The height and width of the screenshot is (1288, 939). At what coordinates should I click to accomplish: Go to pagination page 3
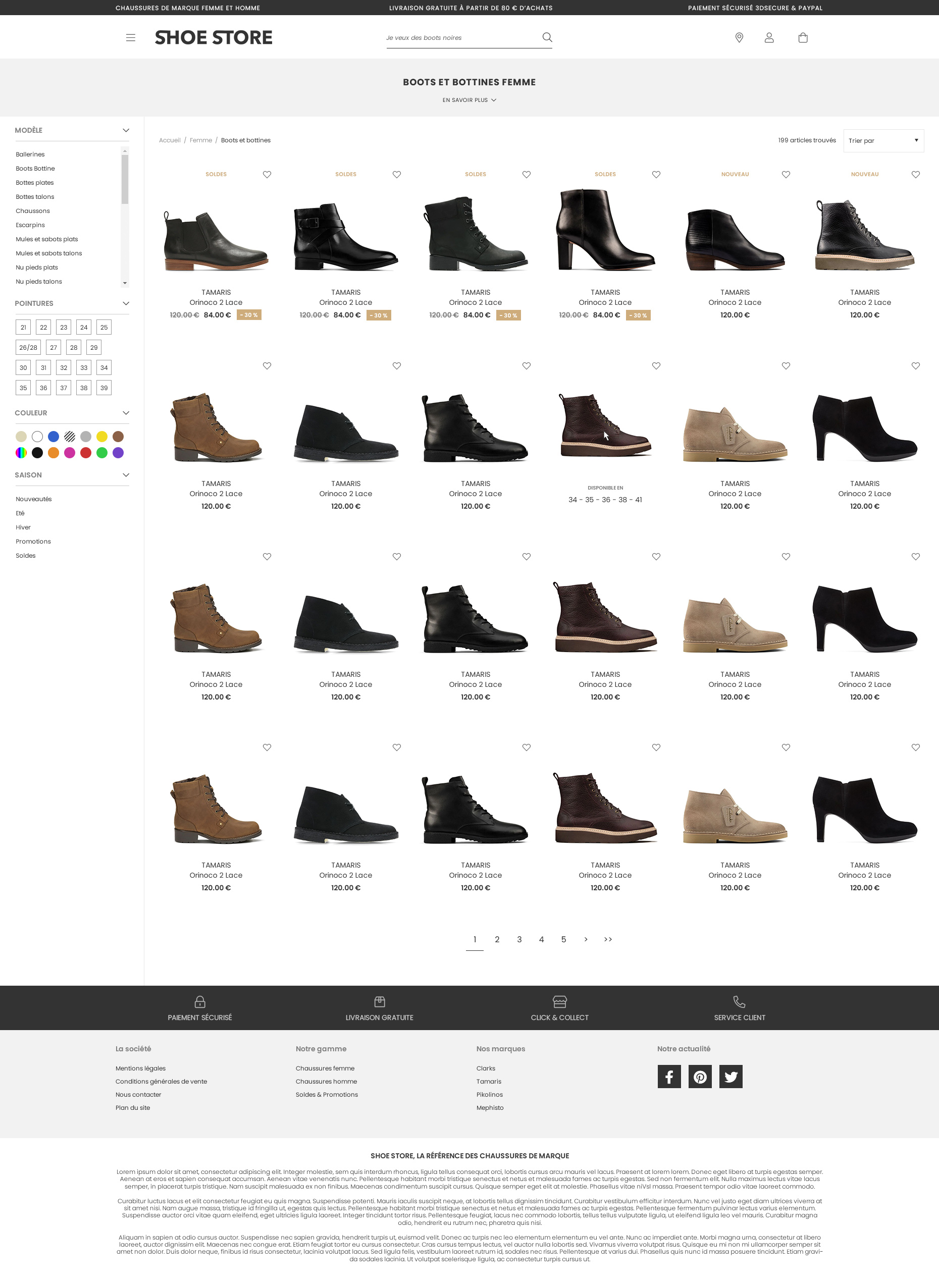519,939
